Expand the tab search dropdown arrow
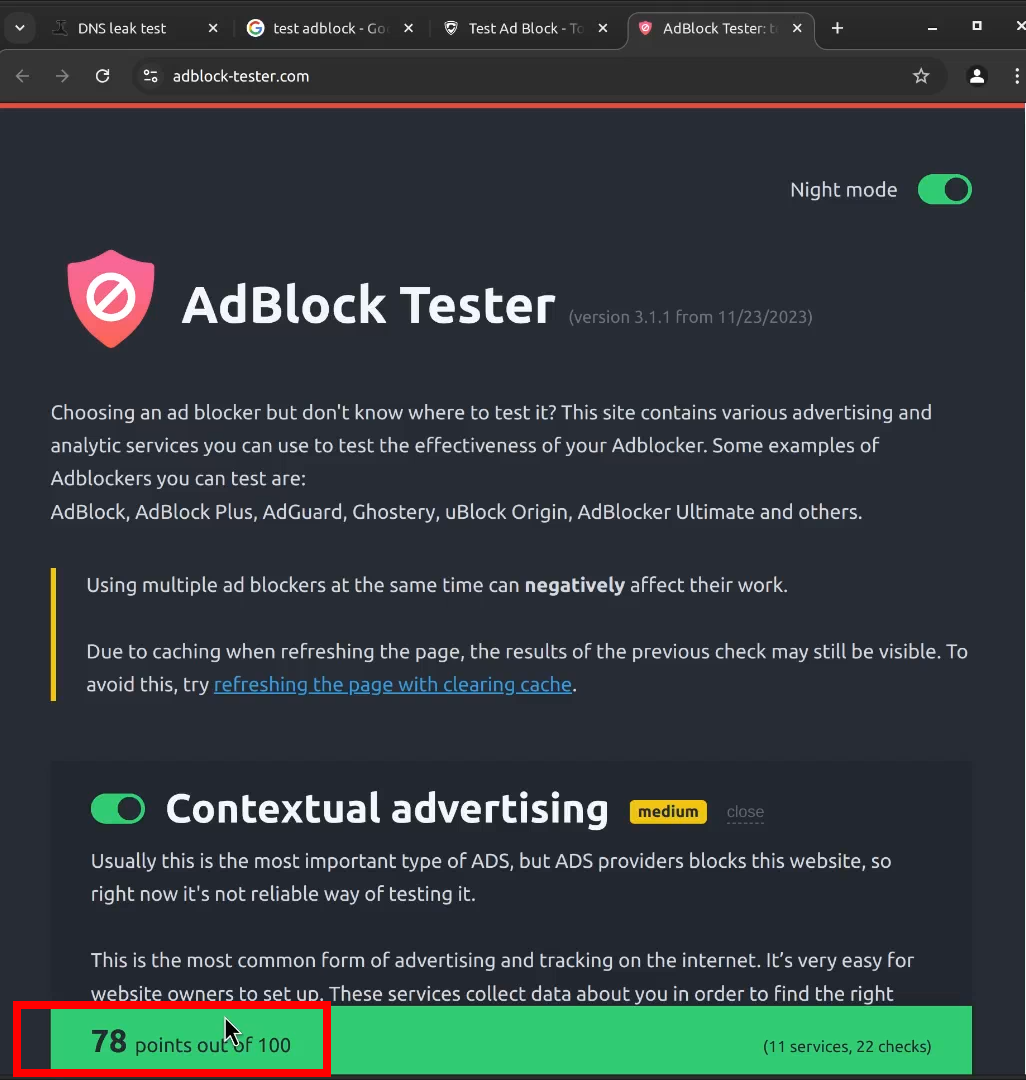This screenshot has height=1080, width=1026. pyautogui.click(x=20, y=28)
